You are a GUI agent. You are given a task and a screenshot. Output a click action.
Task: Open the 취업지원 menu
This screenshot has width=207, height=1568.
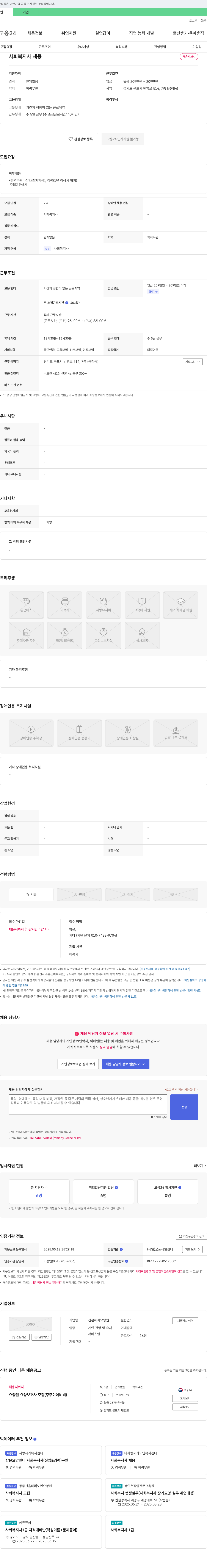[x=69, y=33]
